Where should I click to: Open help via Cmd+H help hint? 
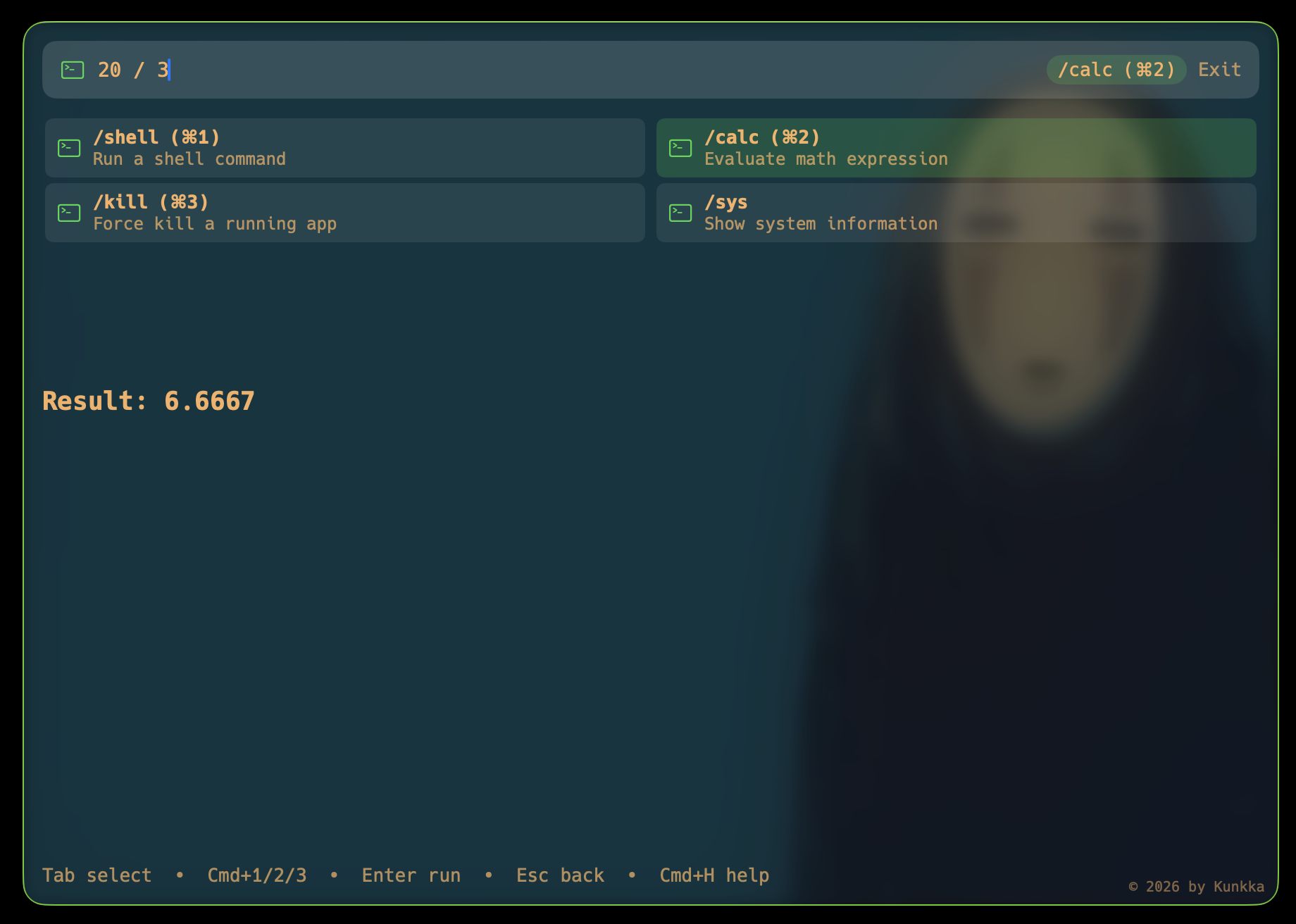[714, 875]
